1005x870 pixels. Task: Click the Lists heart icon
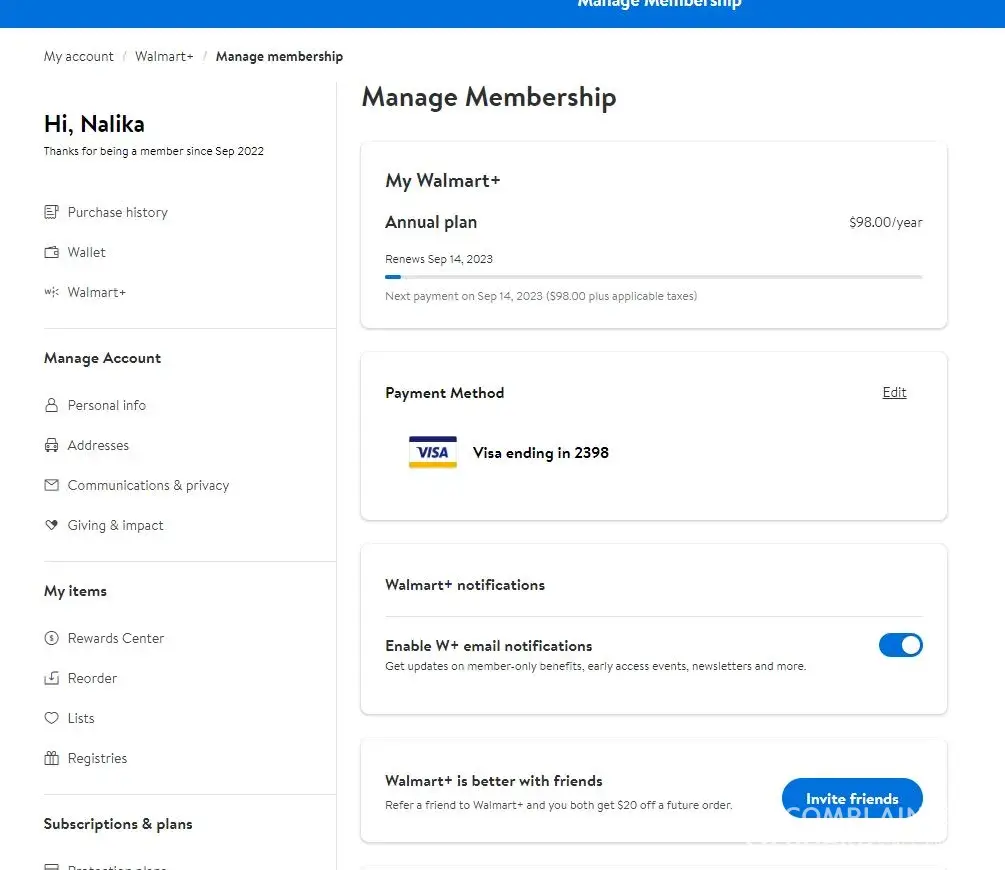(x=52, y=718)
